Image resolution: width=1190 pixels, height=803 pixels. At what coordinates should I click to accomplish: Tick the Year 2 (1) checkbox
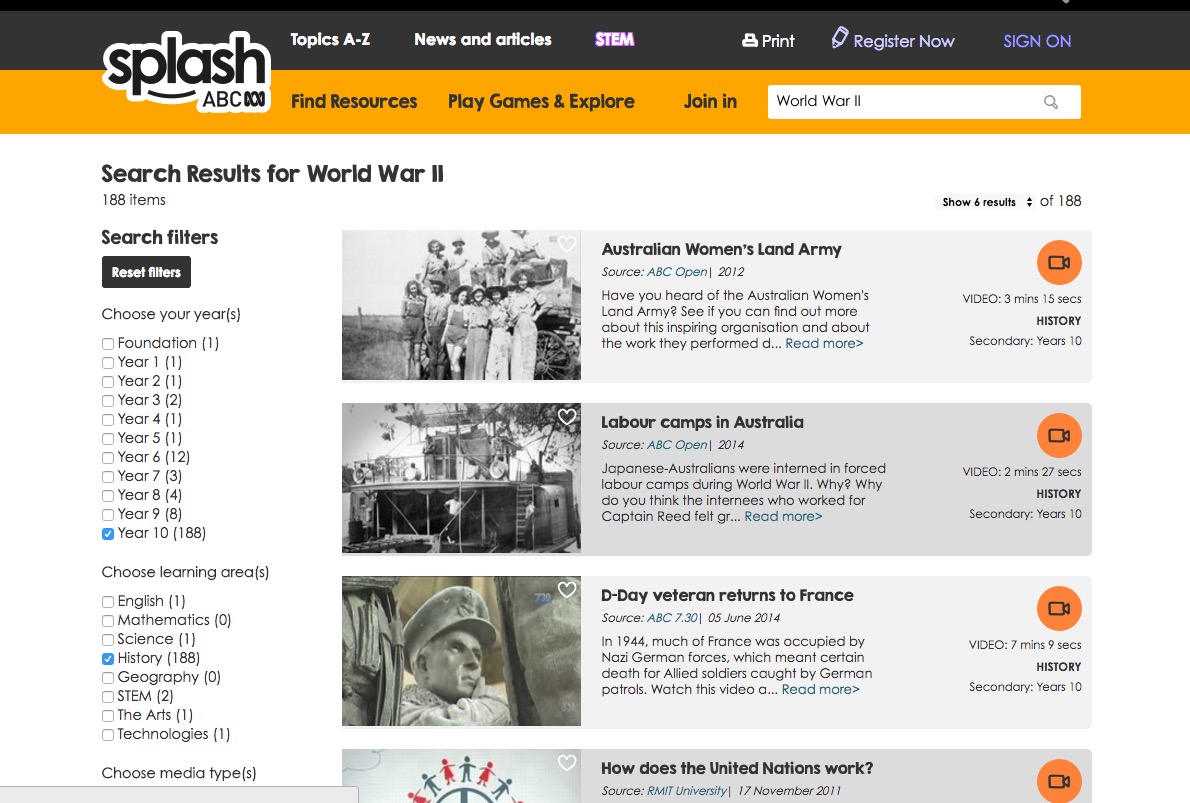[x=108, y=382]
